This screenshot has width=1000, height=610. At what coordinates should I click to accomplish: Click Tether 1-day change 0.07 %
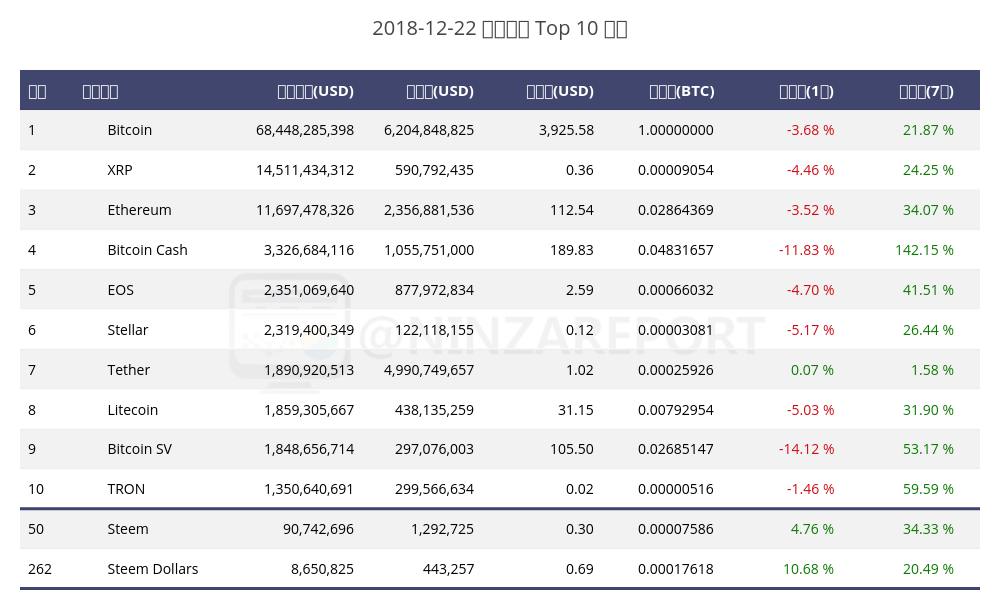812,370
